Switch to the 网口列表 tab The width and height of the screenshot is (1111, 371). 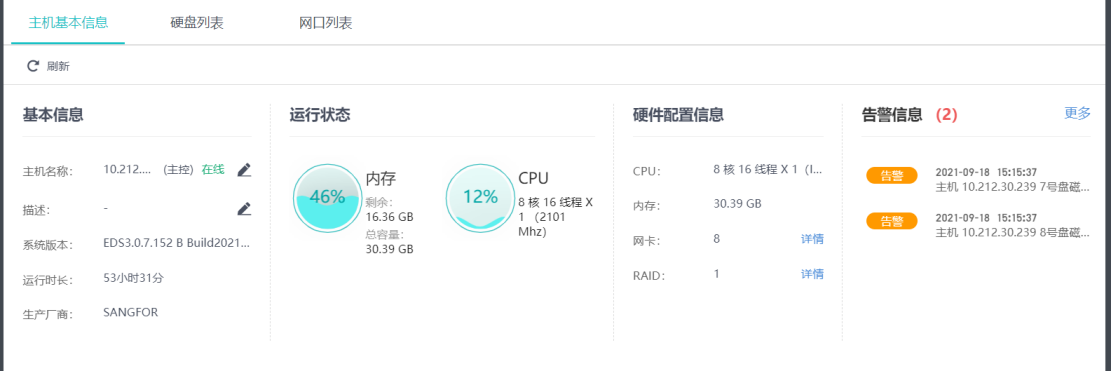(x=326, y=23)
